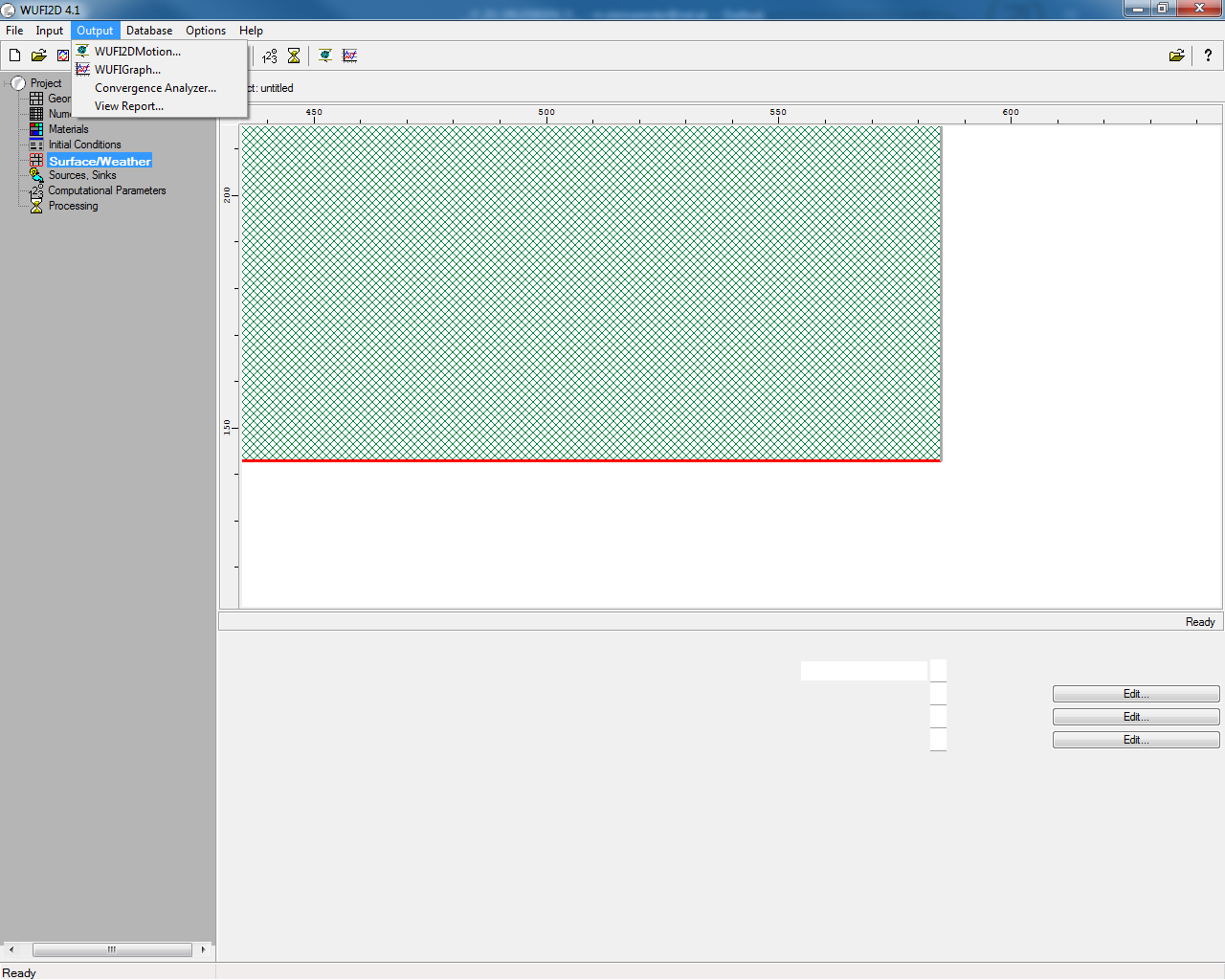The image size is (1225, 980).
Task: Select Computational Parameters tree item
Action: (106, 190)
